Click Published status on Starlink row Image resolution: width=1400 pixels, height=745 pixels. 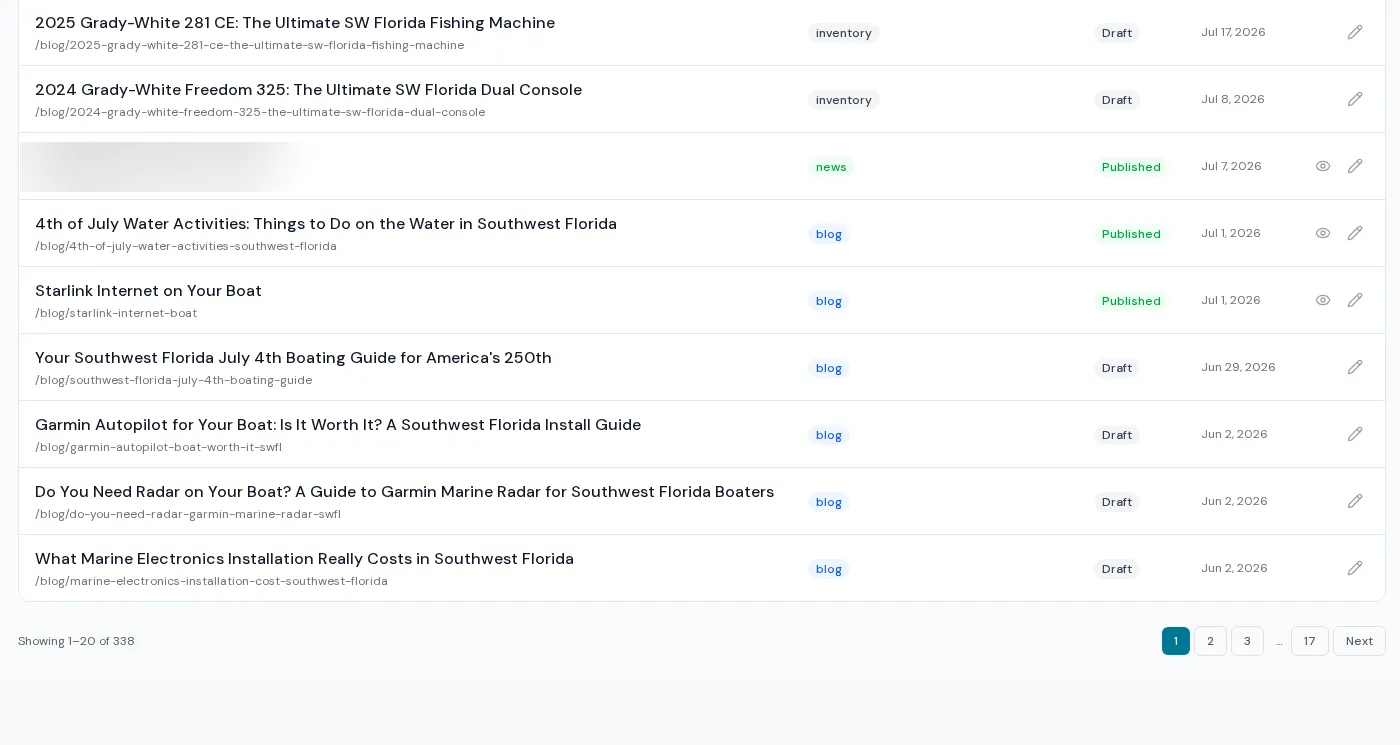(x=1131, y=301)
